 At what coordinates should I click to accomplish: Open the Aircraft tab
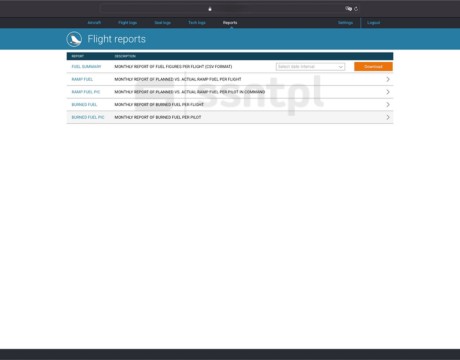coord(94,23)
